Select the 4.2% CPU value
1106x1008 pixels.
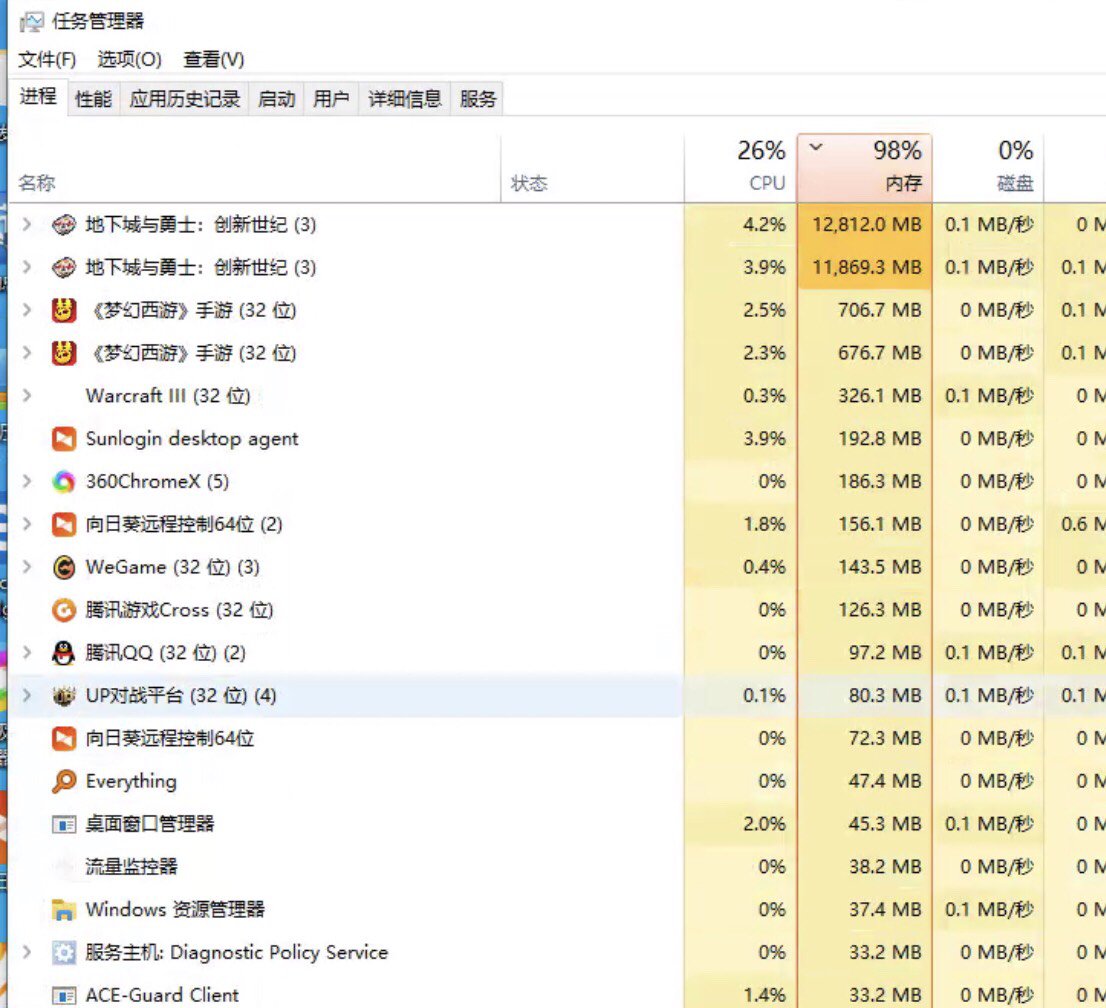pos(764,225)
